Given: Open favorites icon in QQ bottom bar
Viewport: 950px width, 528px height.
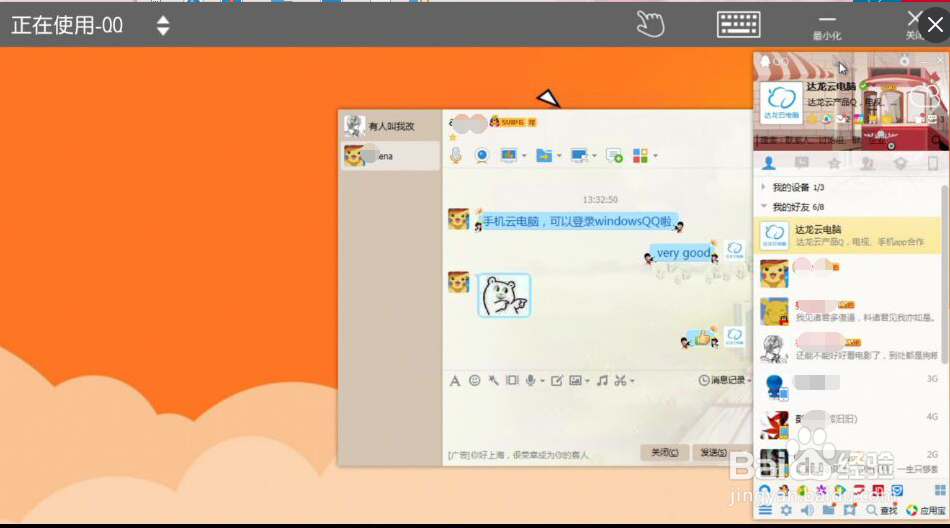Looking at the screenshot, I should [x=850, y=510].
